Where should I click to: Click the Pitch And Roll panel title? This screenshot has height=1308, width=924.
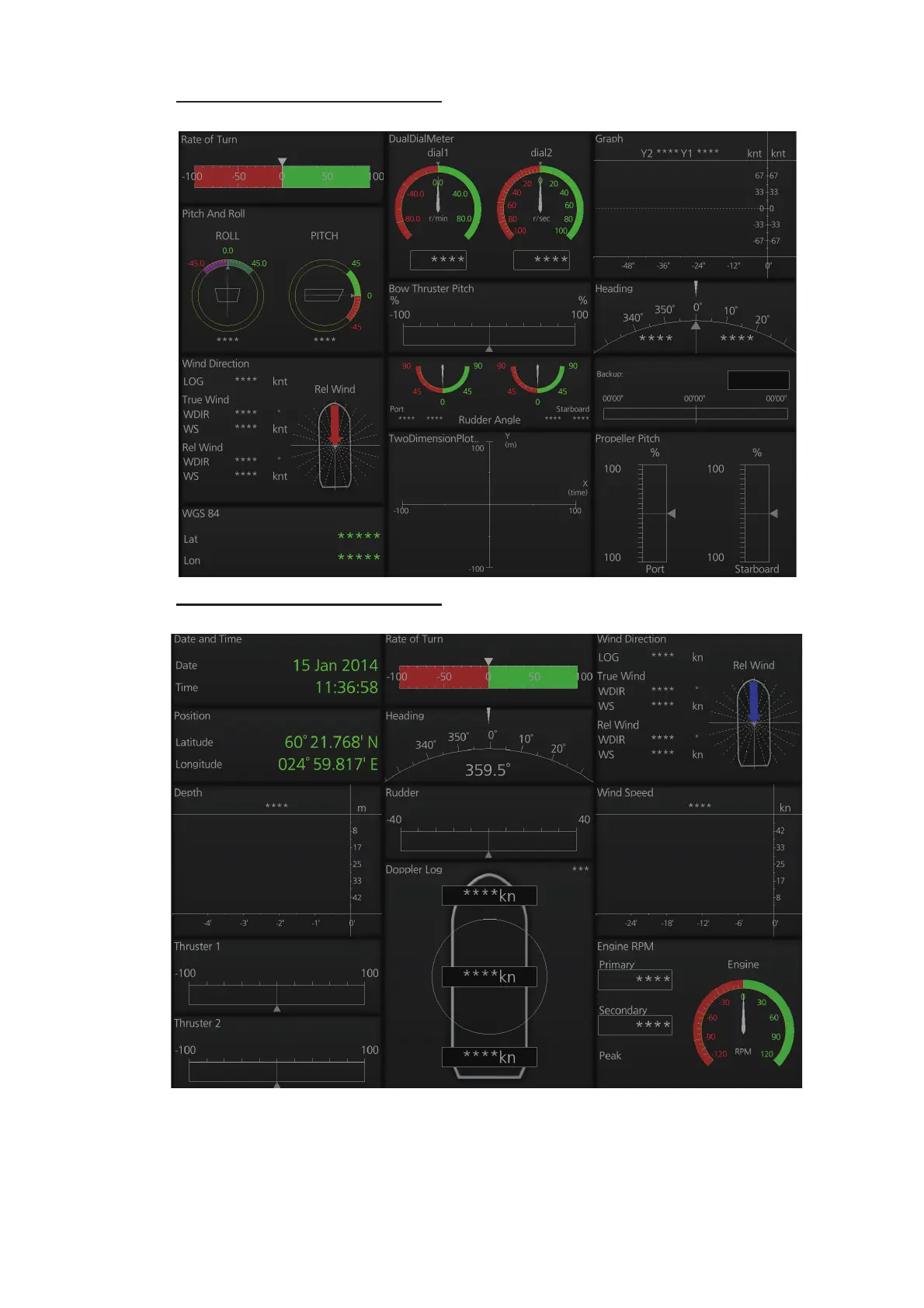pos(214,214)
